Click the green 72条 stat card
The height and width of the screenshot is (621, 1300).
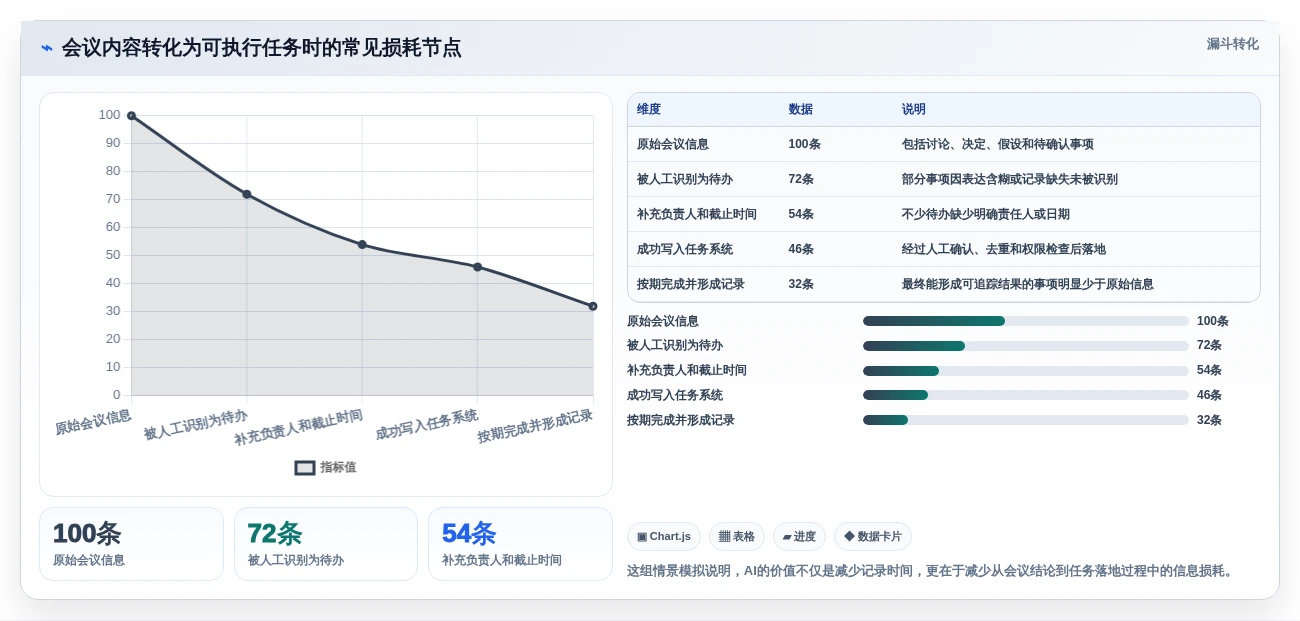click(326, 544)
